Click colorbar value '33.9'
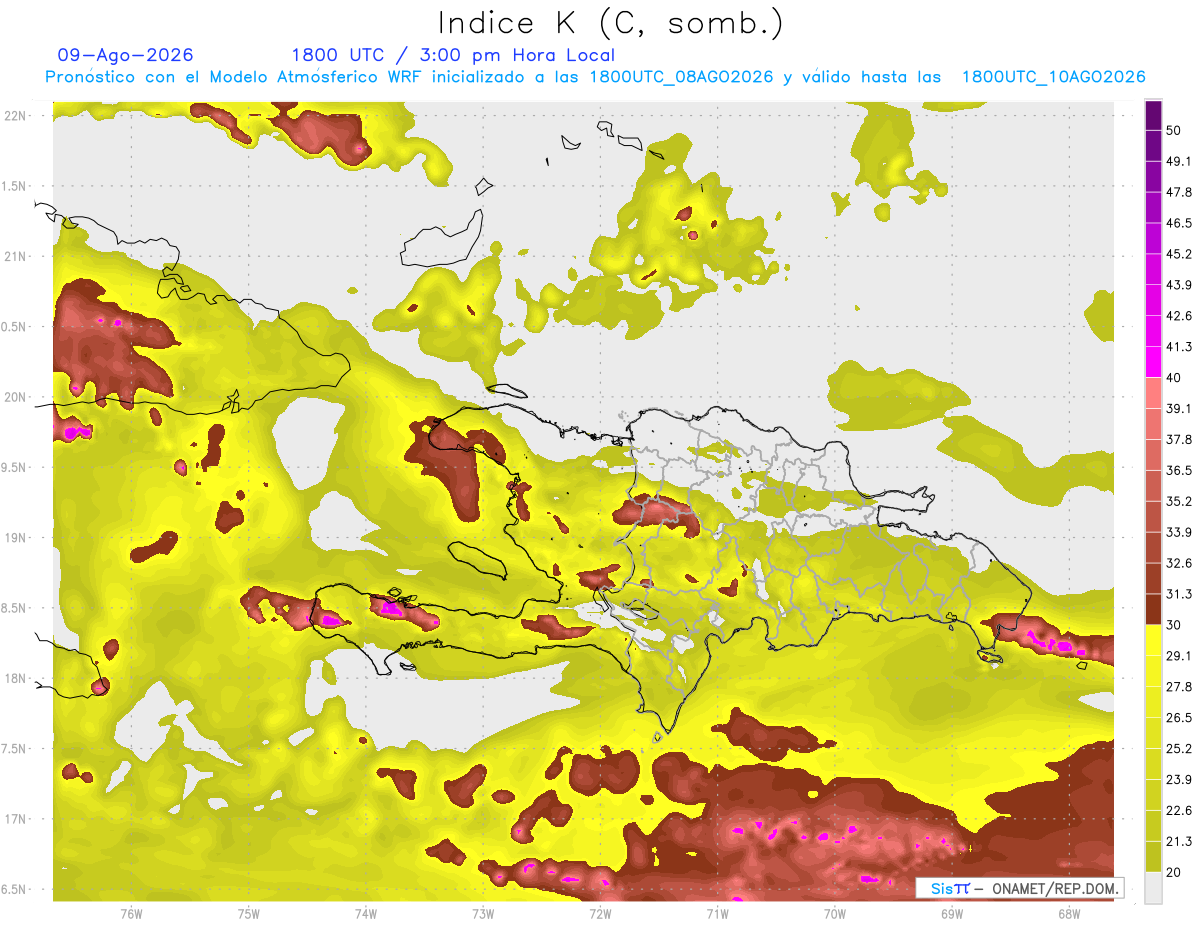1200x927 pixels. click(x=1179, y=532)
